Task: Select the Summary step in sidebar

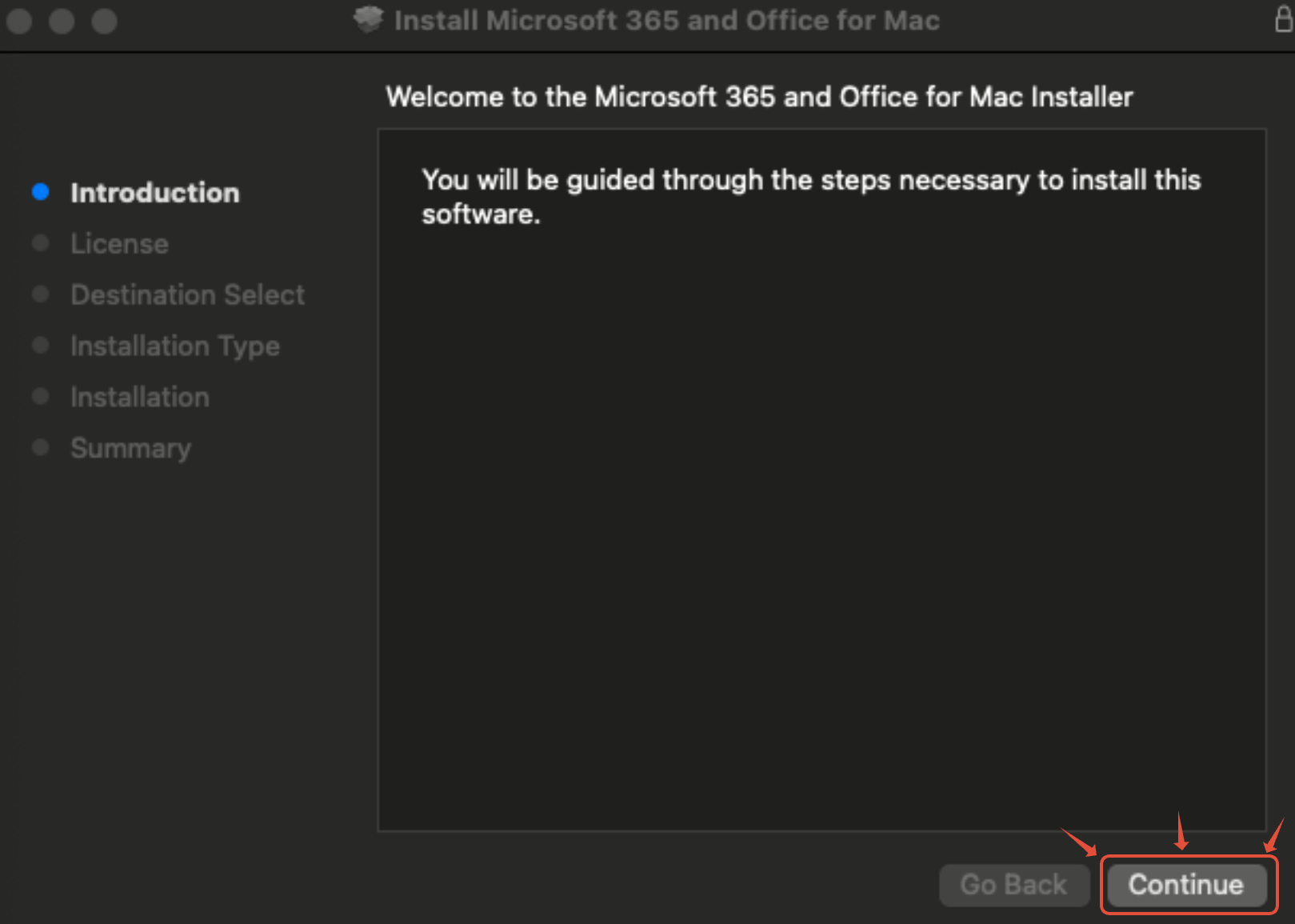Action: click(131, 449)
